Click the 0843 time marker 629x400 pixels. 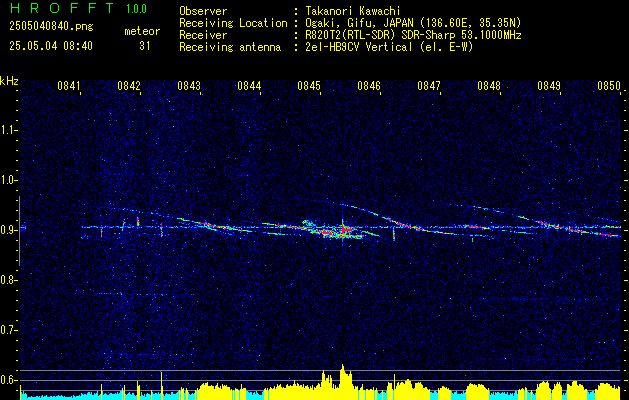coord(189,86)
